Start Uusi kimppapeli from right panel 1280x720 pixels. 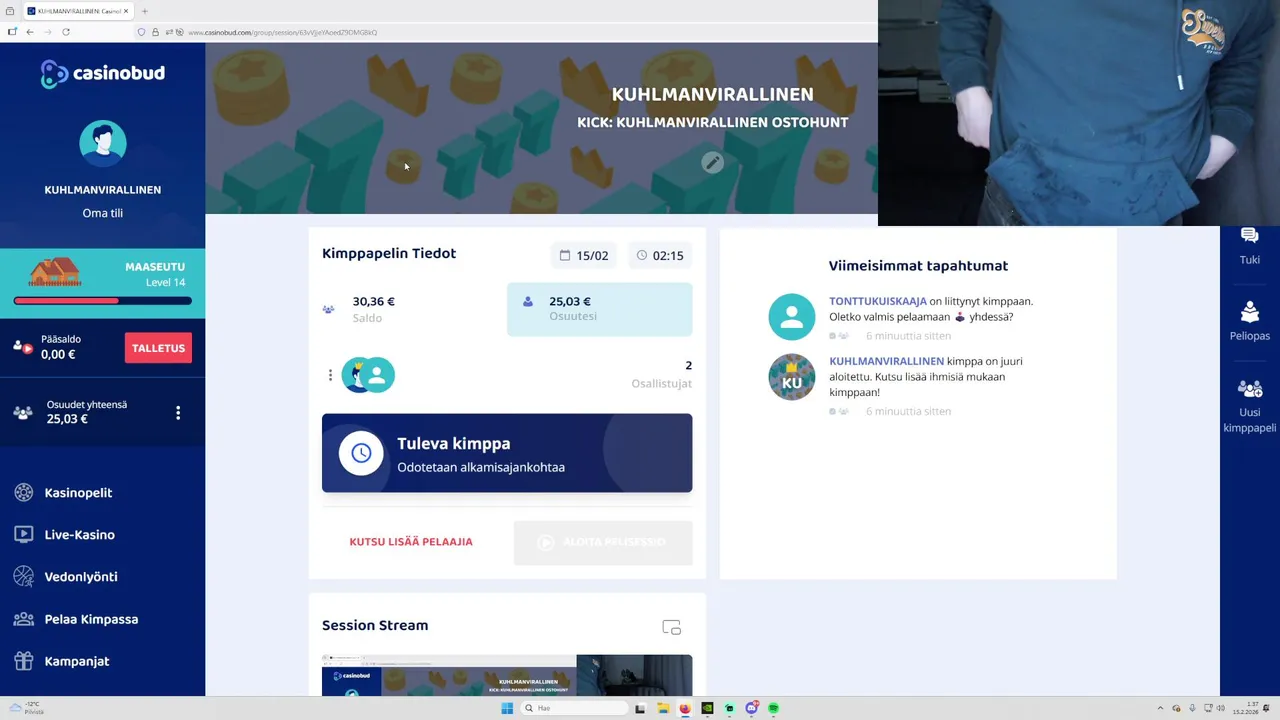tap(1250, 405)
